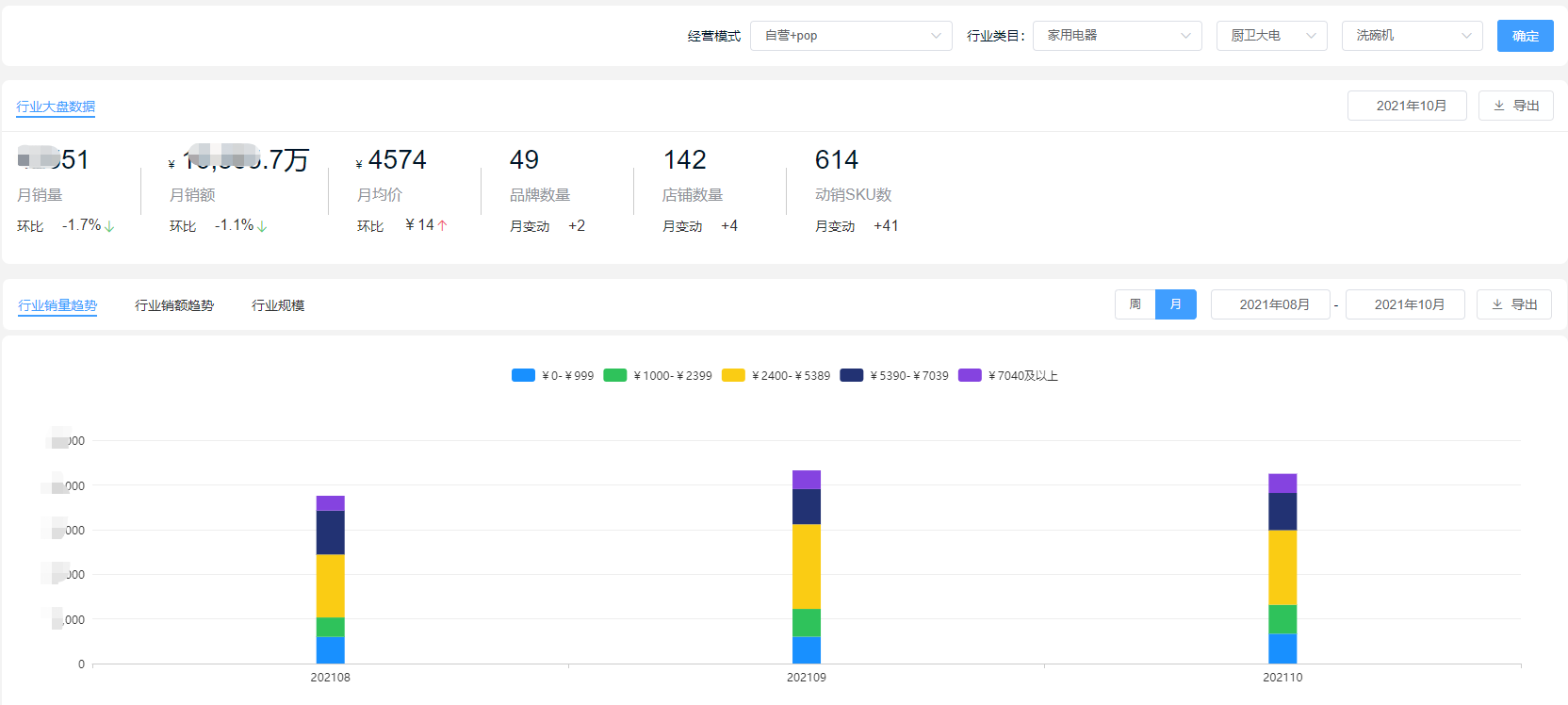Select 月 (month) granularity toggle
Screen dimensions: 1568x705
coord(1175,304)
